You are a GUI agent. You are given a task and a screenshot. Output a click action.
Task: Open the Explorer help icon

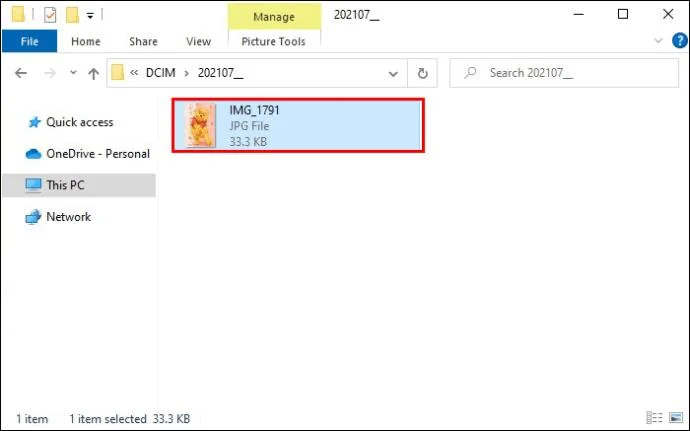click(679, 41)
